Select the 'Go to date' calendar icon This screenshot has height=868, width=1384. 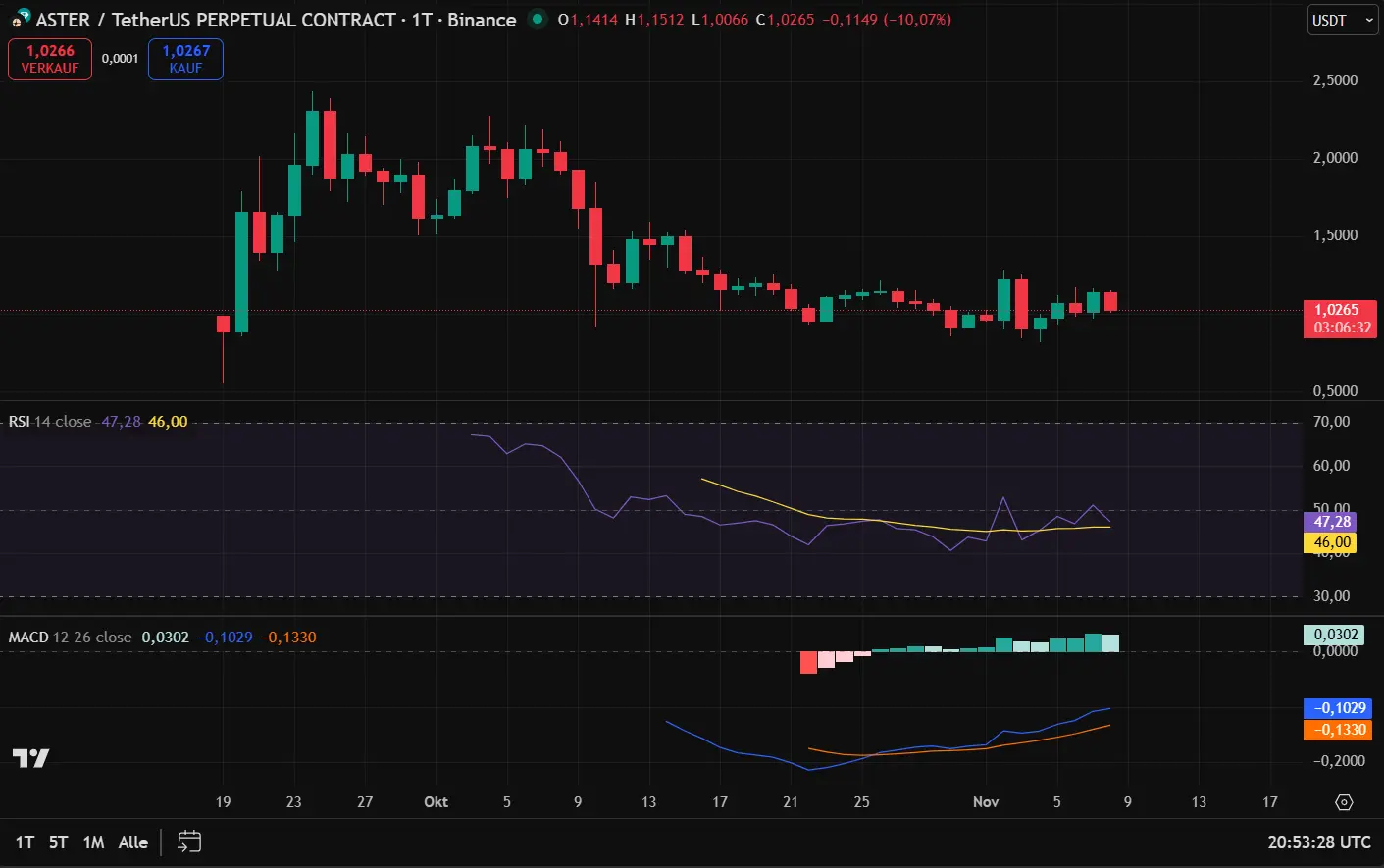point(188,842)
